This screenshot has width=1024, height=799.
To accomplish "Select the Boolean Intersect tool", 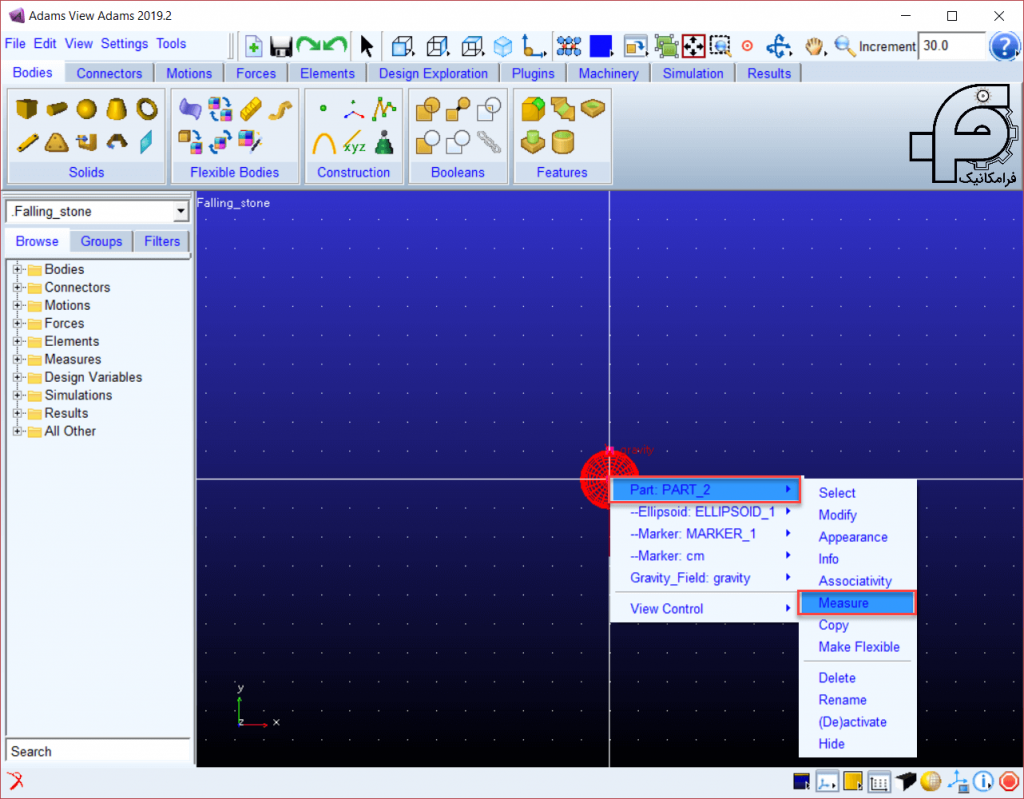I will tap(488, 108).
